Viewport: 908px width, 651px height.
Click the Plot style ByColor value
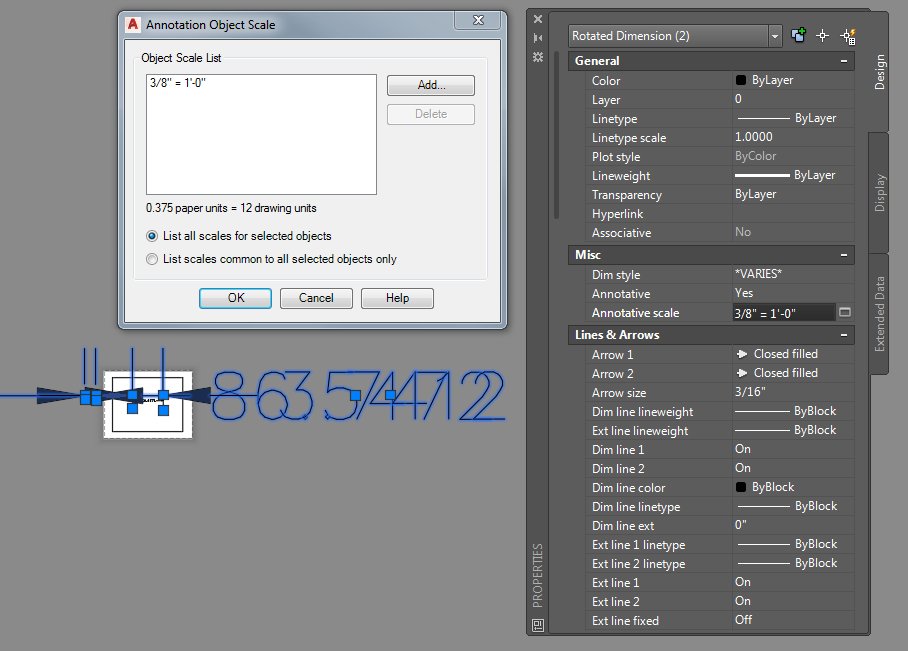[x=793, y=156]
